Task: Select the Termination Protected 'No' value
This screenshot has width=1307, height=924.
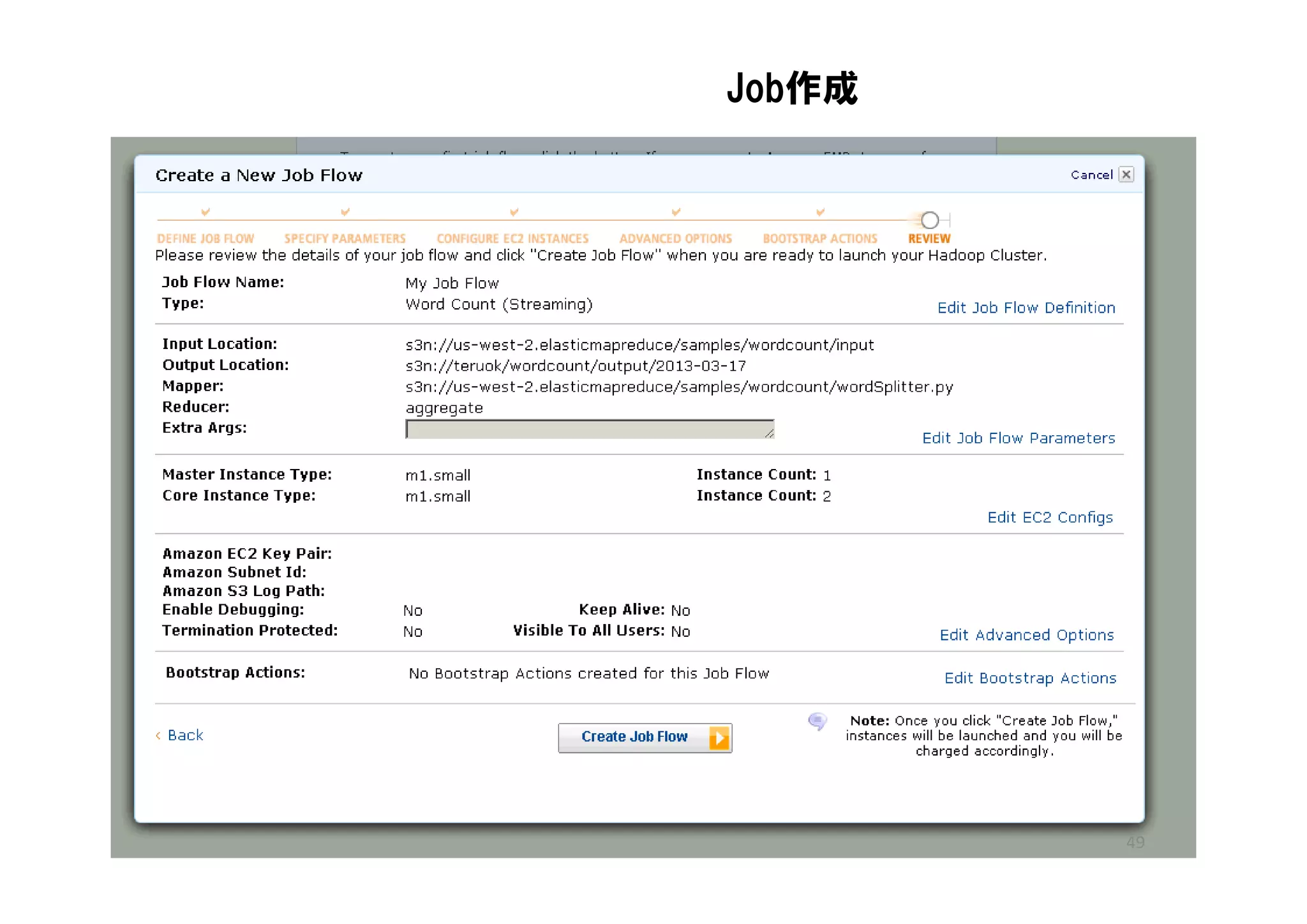Action: point(413,632)
